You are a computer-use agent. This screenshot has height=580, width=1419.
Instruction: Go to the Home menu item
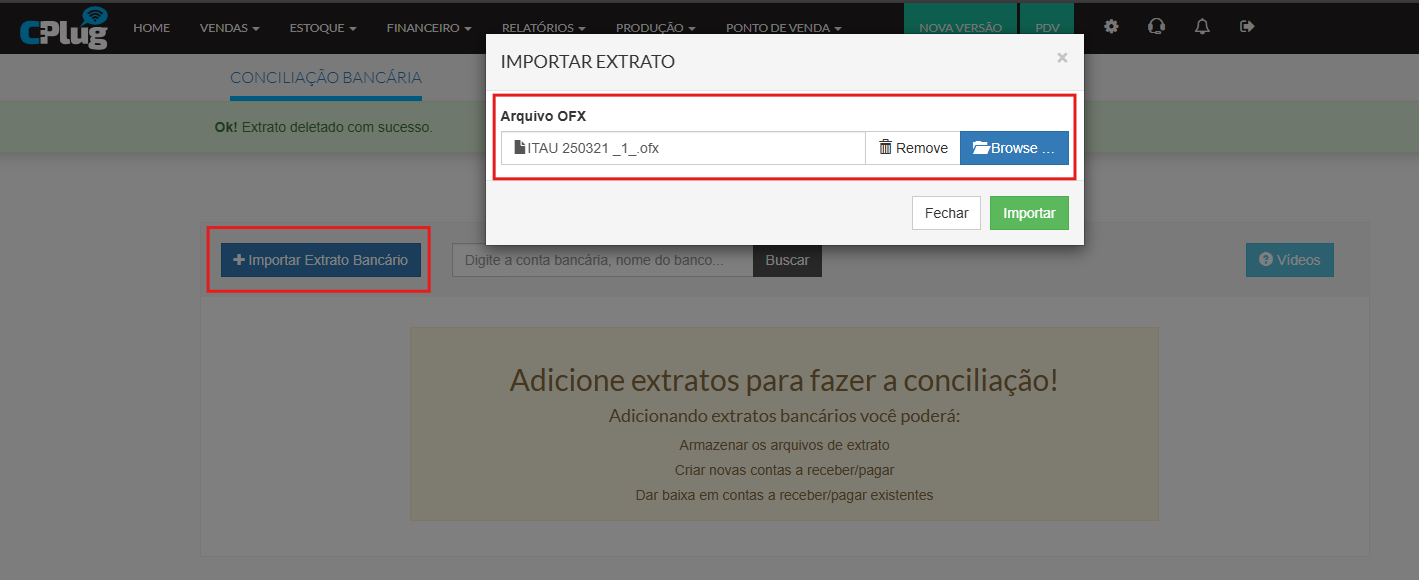pos(151,28)
